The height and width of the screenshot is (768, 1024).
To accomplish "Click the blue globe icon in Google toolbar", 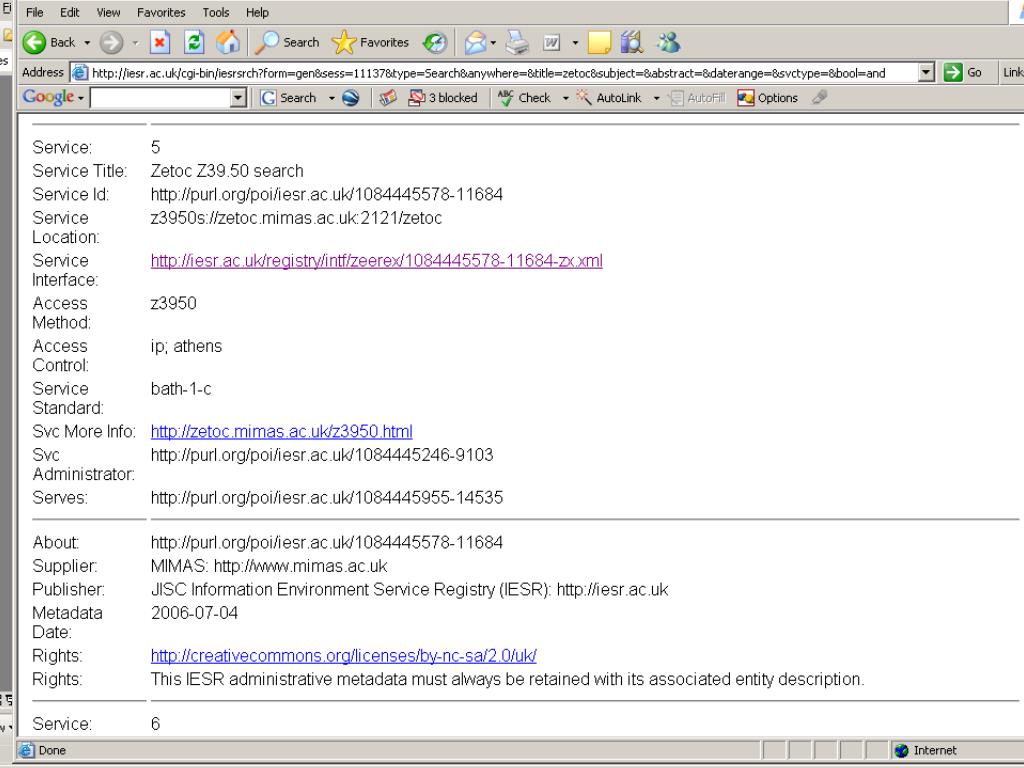I will (x=351, y=98).
